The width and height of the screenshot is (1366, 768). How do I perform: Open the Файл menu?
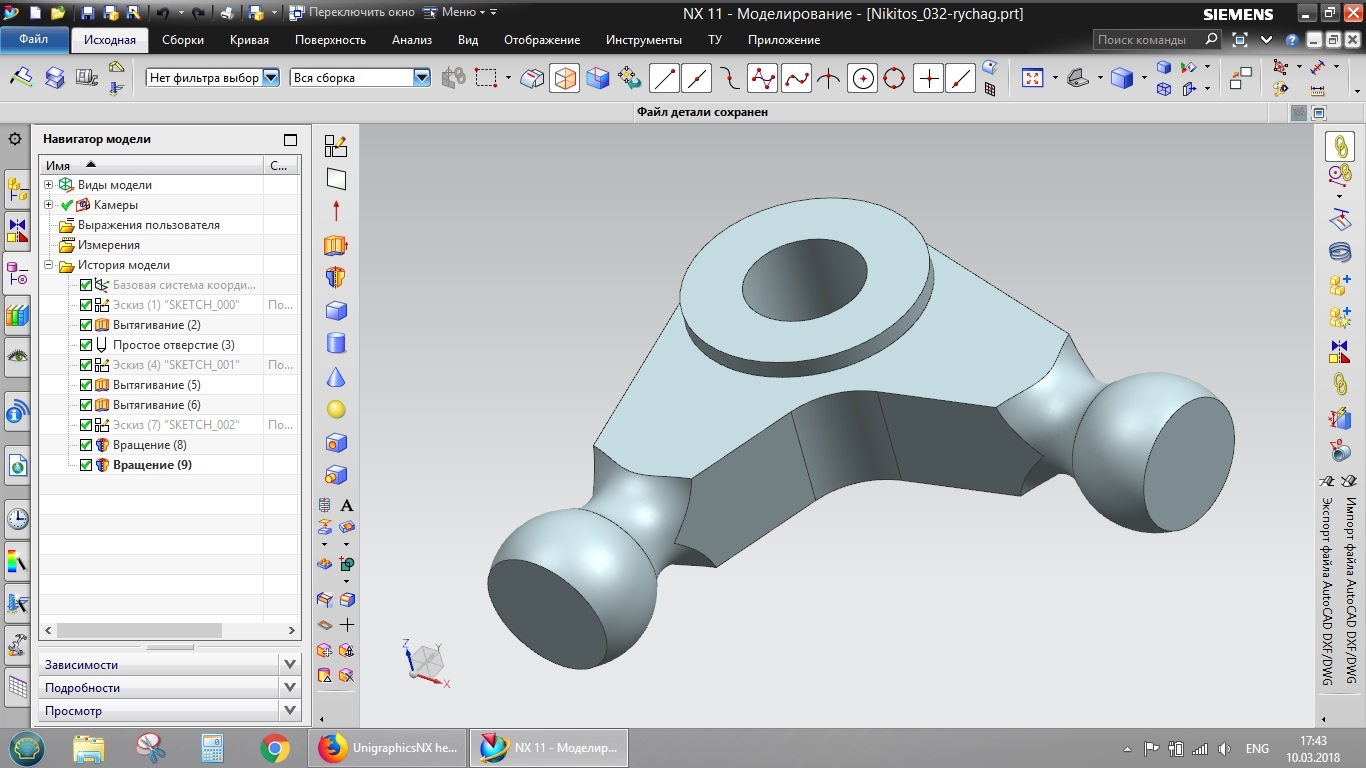pyautogui.click(x=33, y=40)
